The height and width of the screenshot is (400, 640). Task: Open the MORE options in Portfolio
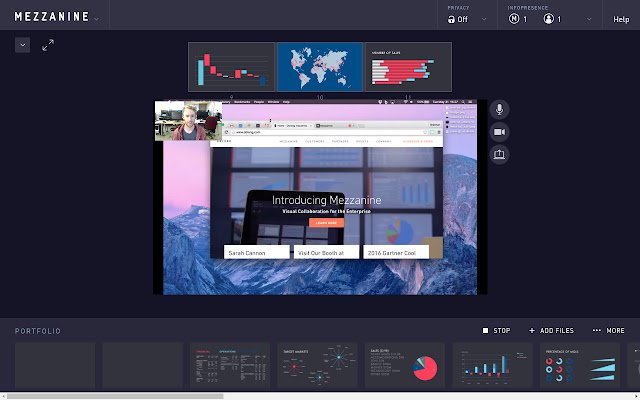pyautogui.click(x=609, y=331)
